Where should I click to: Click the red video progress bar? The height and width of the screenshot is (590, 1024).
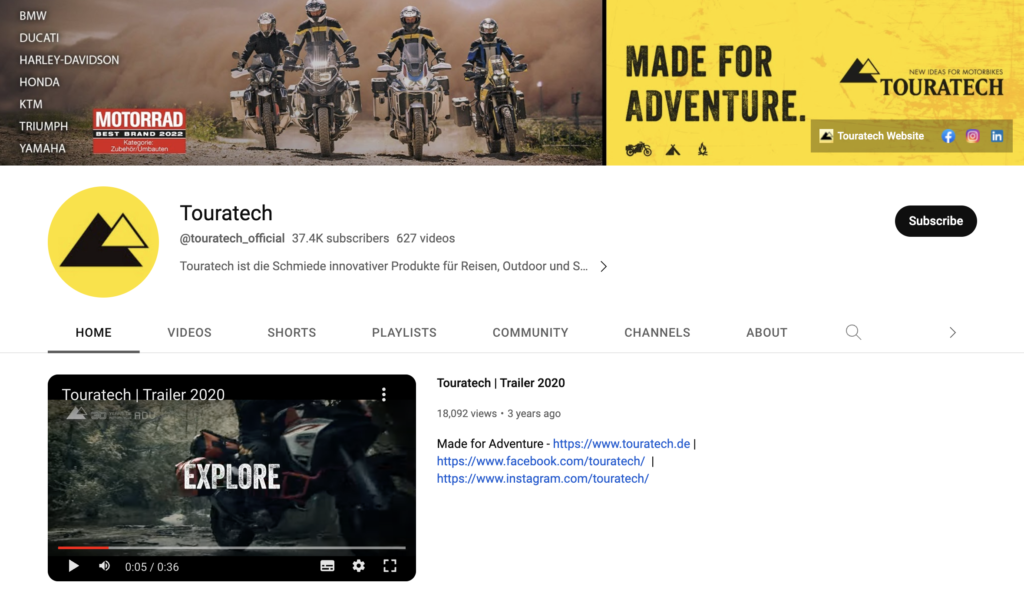click(x=85, y=547)
